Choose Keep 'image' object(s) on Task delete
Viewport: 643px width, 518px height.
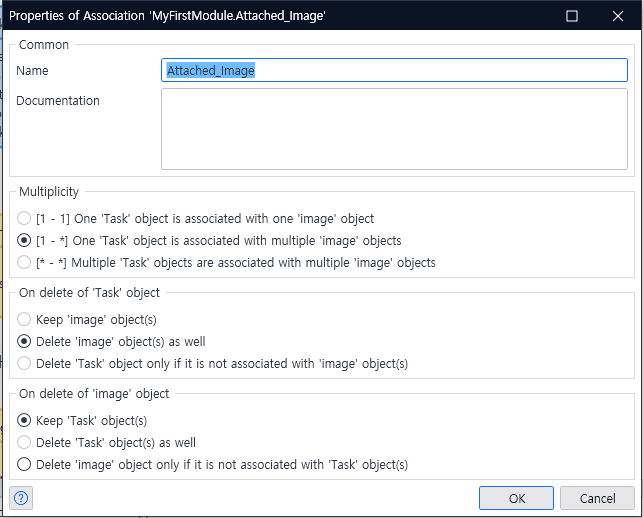[25, 319]
